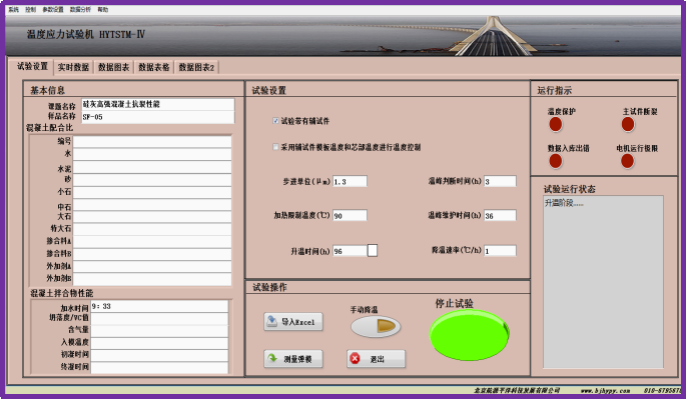Image resolution: width=686 pixels, height=399 pixels.
Task: Click the 加水时间 field showing 9:33
Action: tap(159, 306)
